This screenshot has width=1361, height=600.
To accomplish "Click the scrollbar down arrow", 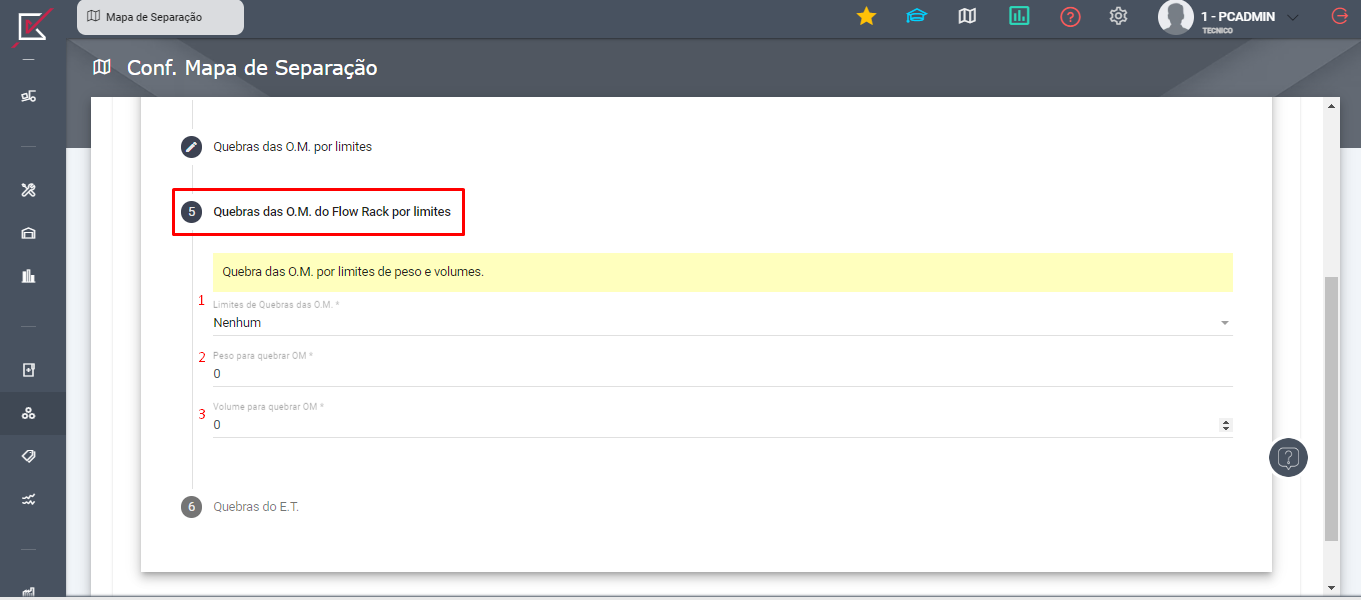I will [1331, 587].
